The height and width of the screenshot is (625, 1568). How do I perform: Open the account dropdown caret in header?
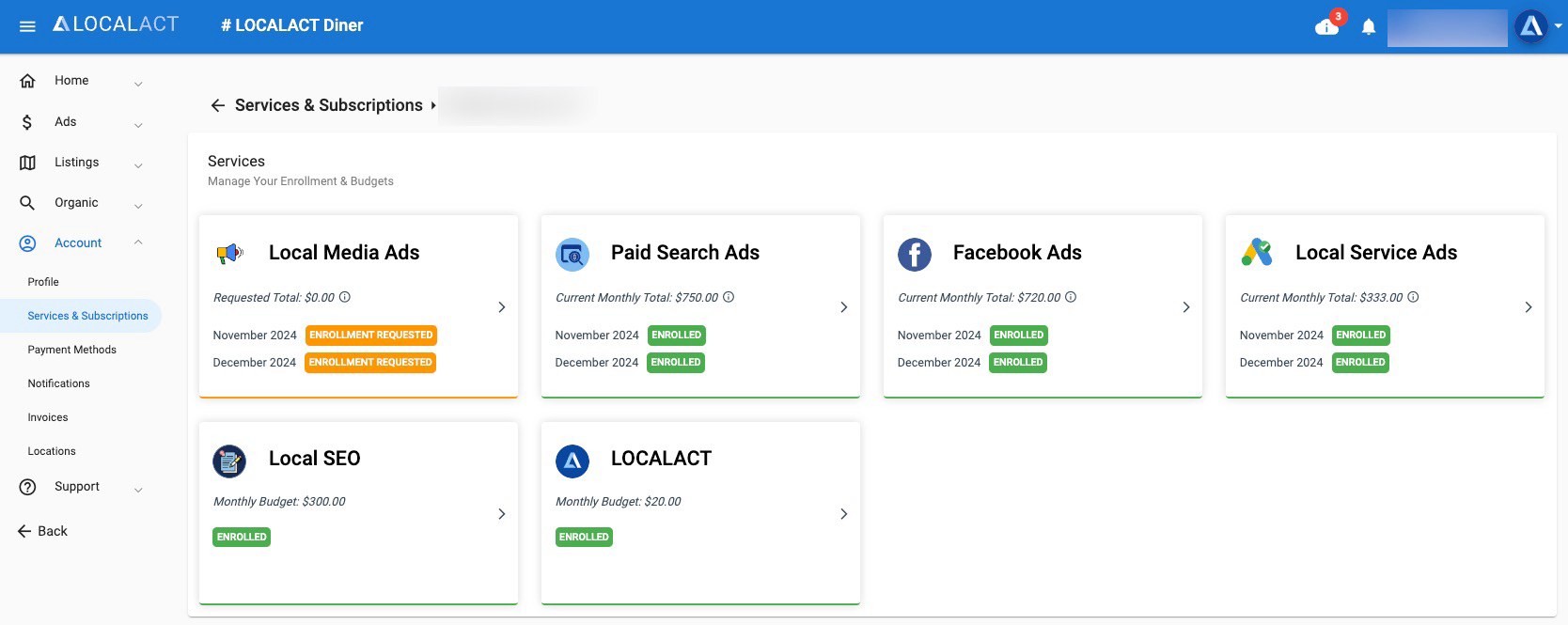1558,26
